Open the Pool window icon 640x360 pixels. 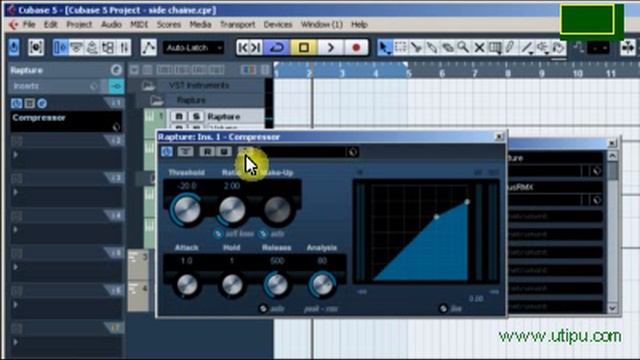click(x=108, y=48)
